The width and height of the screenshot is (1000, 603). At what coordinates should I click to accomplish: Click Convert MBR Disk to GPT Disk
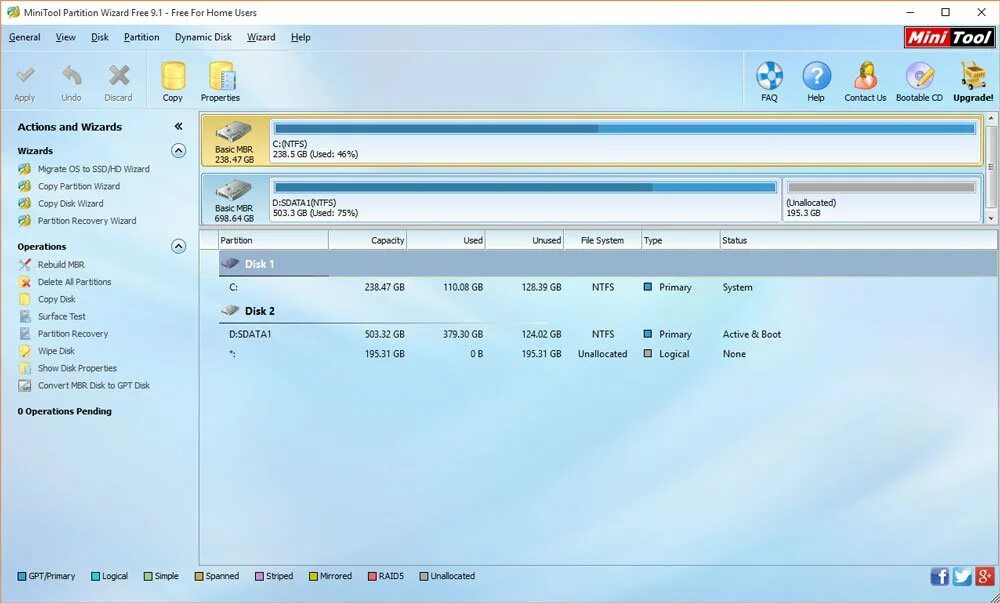click(x=94, y=385)
